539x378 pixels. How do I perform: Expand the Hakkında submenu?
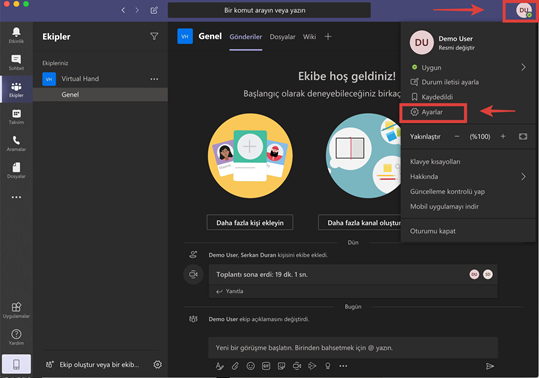(523, 177)
